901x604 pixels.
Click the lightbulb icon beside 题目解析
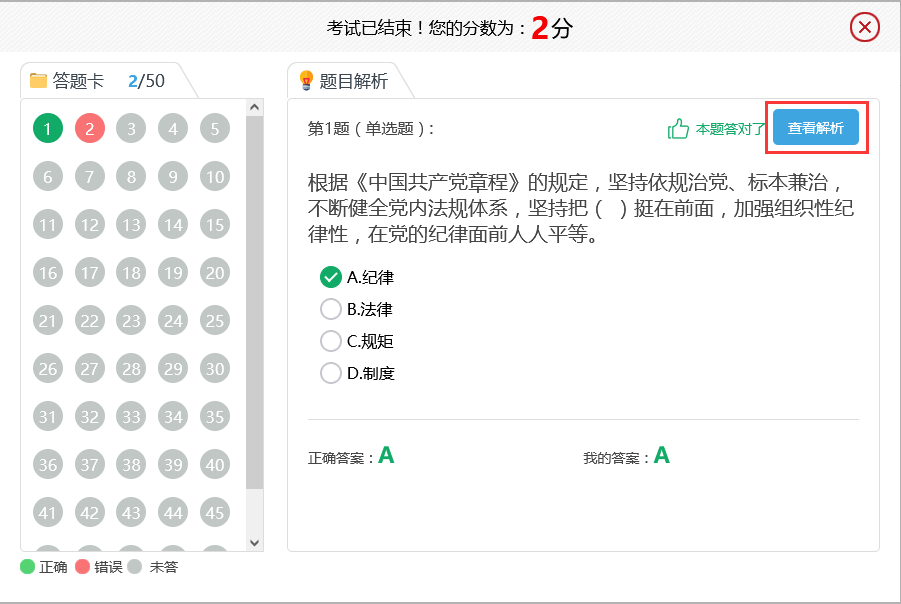point(306,80)
